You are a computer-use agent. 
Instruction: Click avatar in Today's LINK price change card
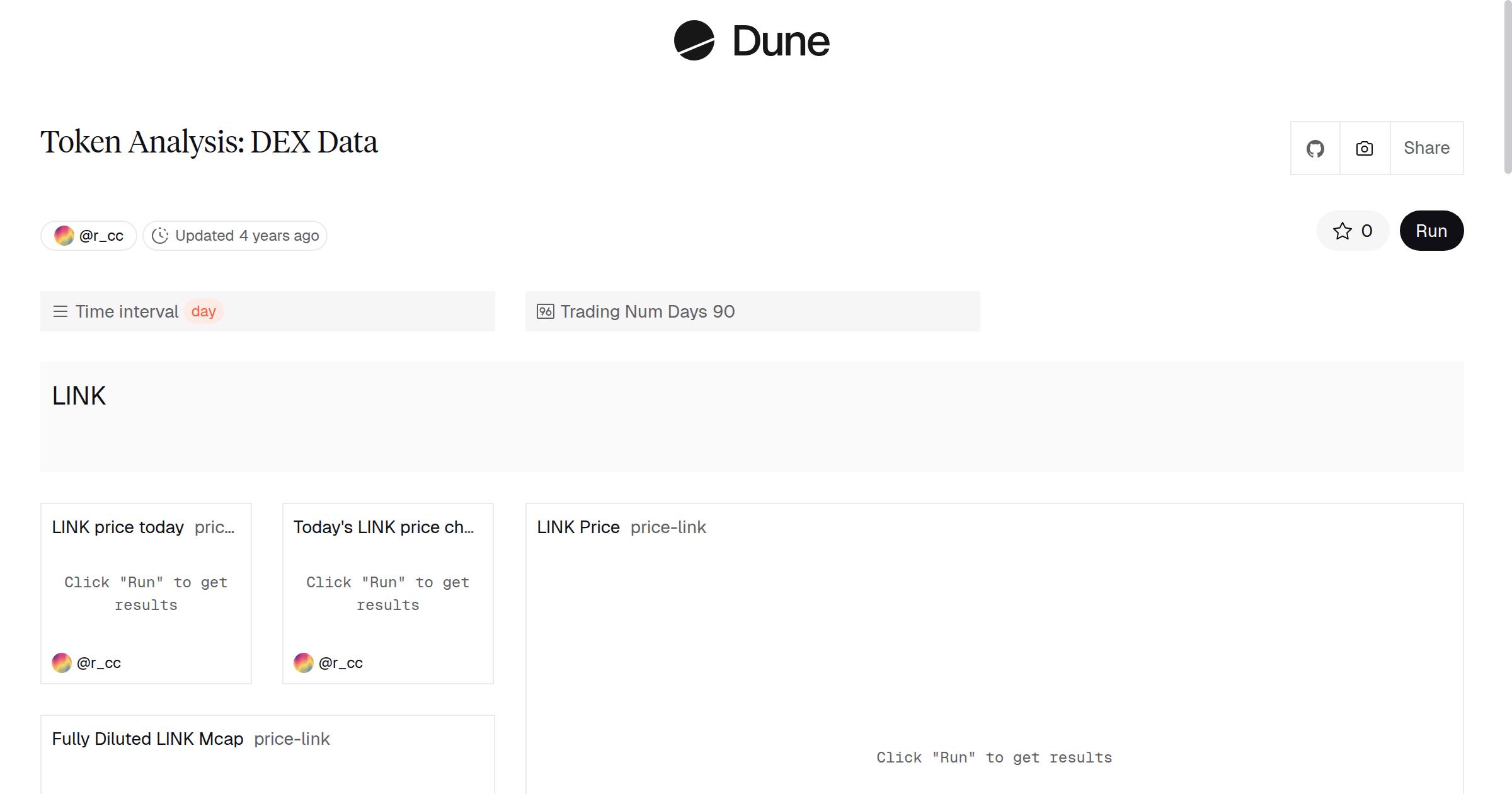(x=304, y=663)
